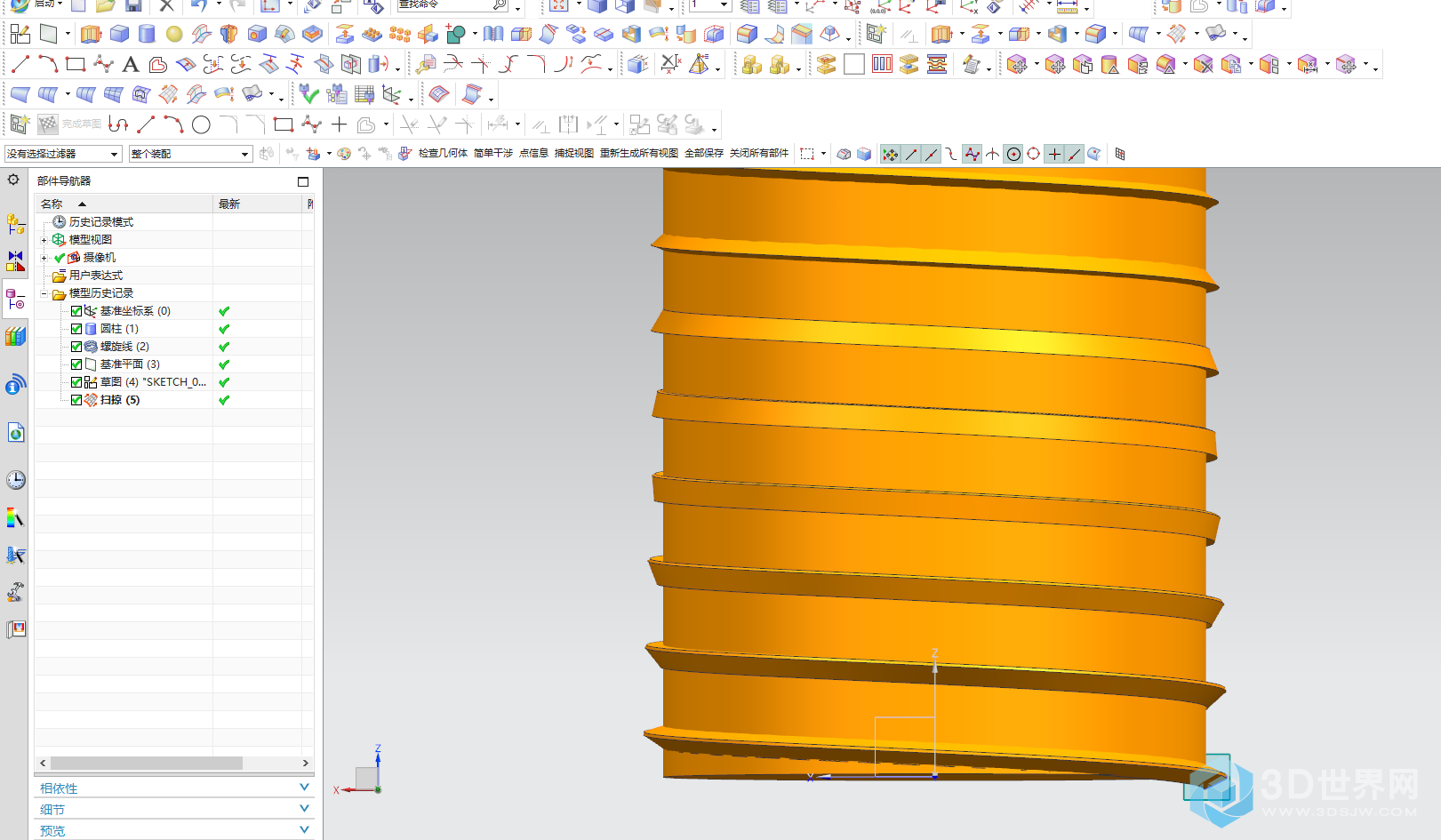This screenshot has height=840, width=1441.
Task: Uncheck 圆柱 (1) feature checkbox
Action: (76, 329)
